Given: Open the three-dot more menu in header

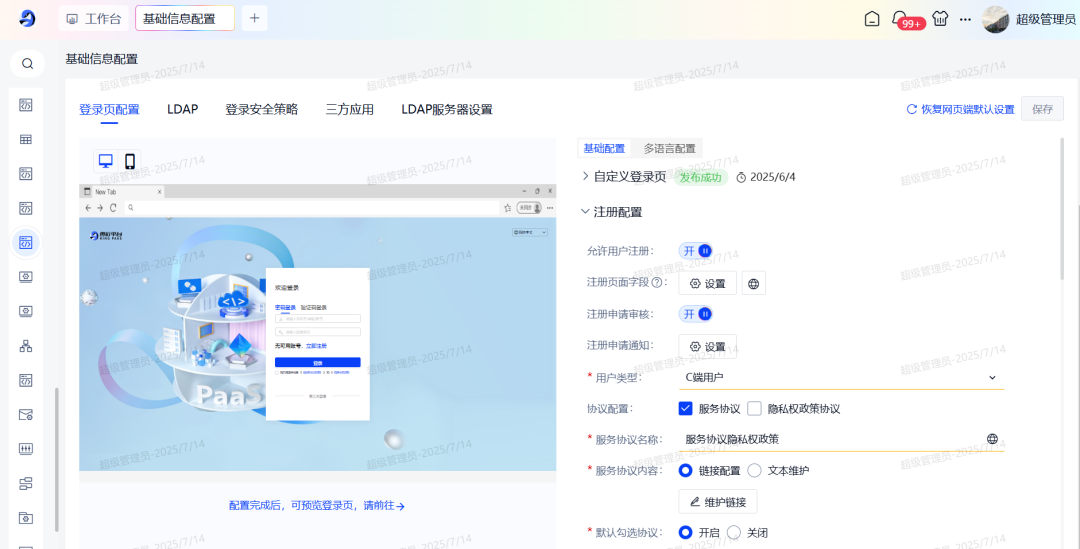Looking at the screenshot, I should coord(965,19).
